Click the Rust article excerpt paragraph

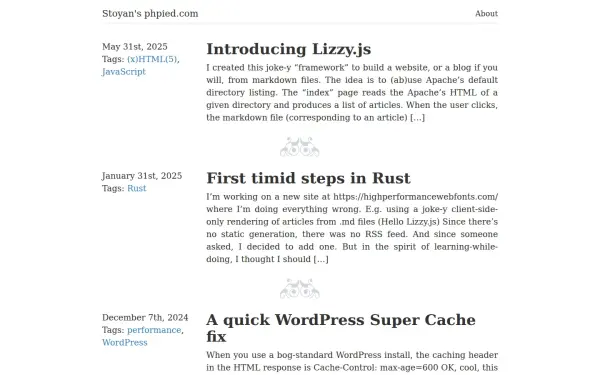(x=352, y=228)
